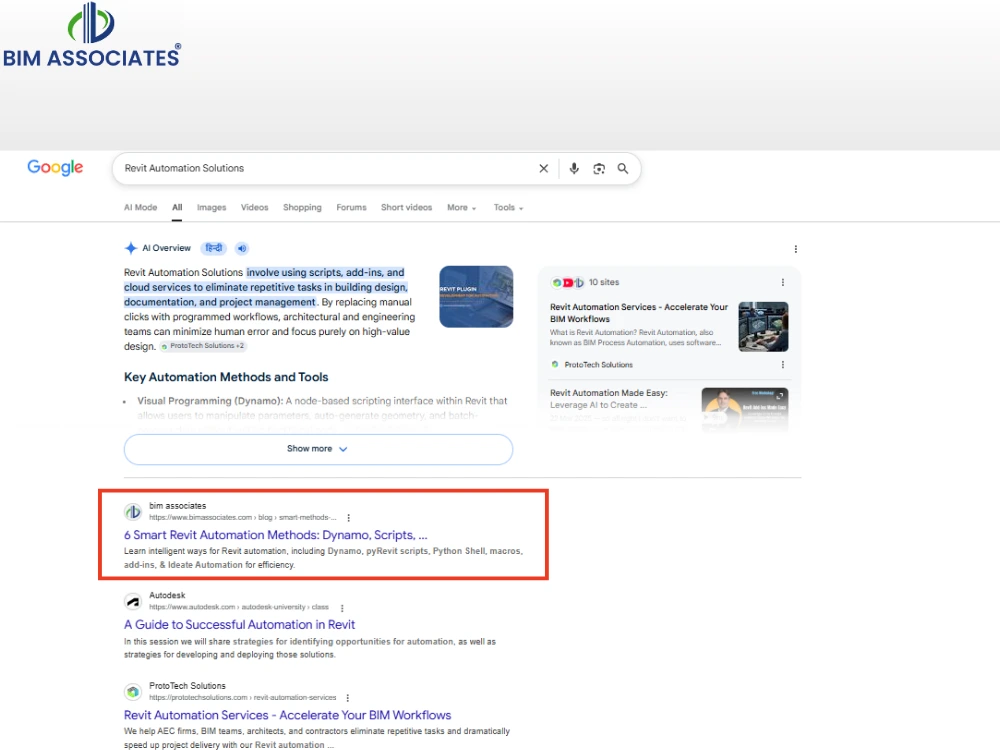Open Google Lens image search icon
1000x750 pixels.
599,168
